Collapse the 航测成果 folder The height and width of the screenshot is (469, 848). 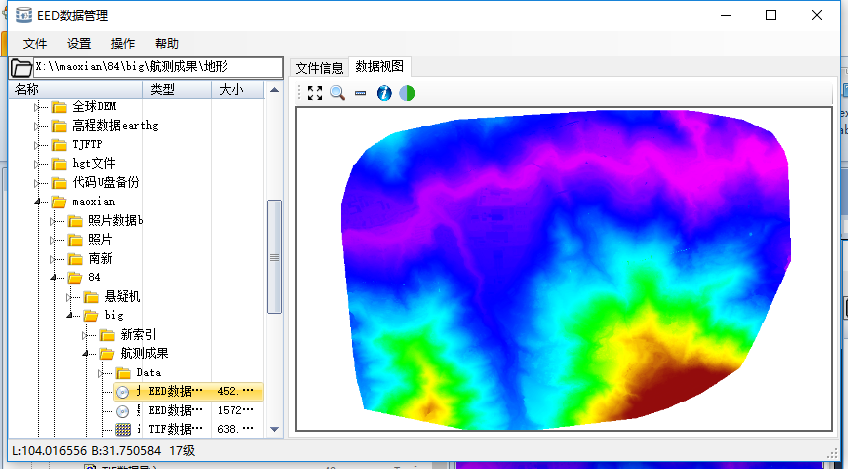(x=87, y=354)
